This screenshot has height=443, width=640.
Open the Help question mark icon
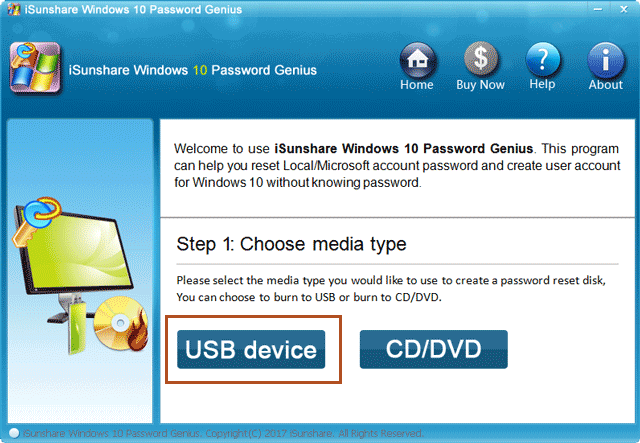(543, 60)
